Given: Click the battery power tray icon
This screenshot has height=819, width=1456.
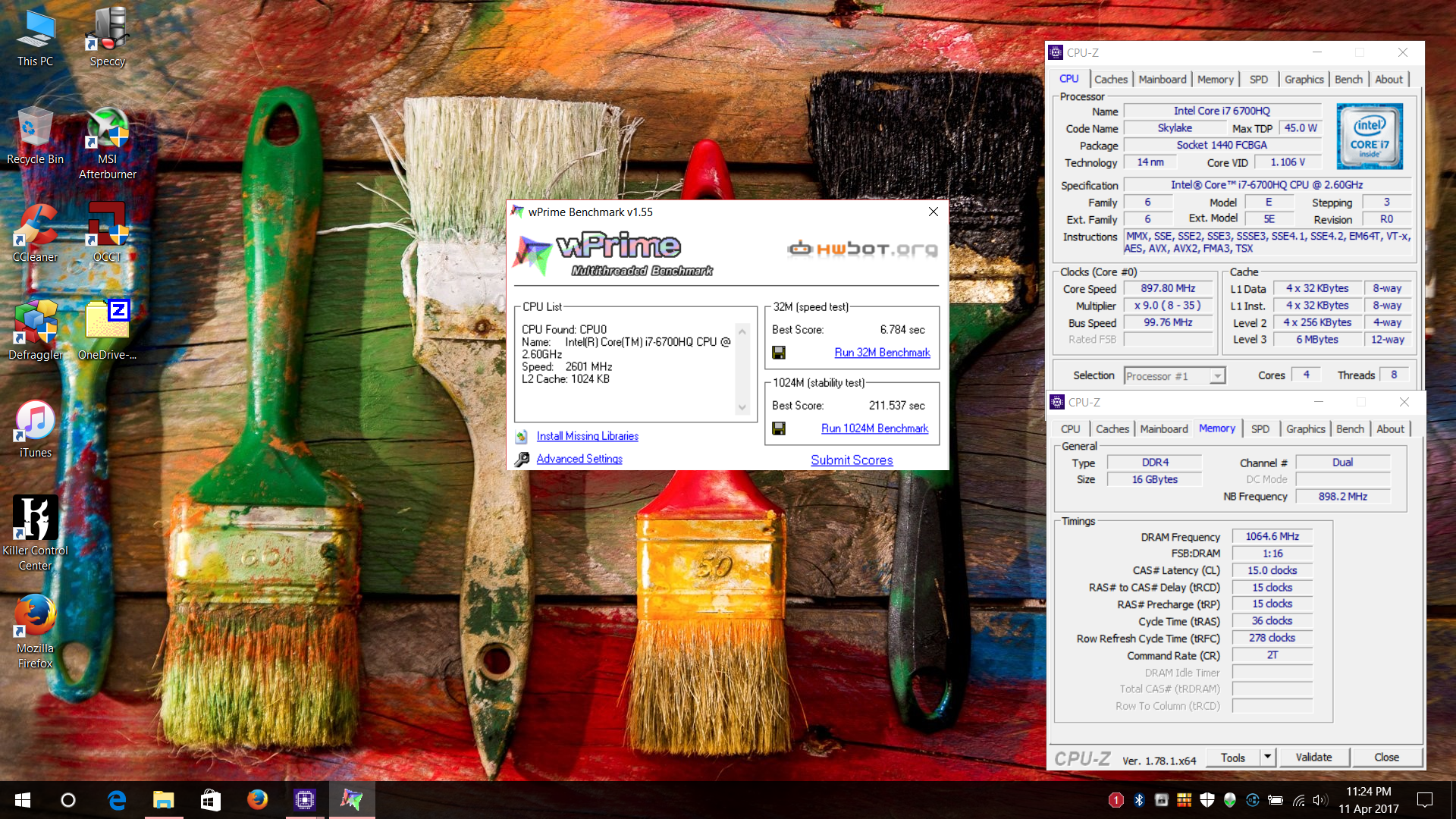Looking at the screenshot, I should (x=1276, y=800).
